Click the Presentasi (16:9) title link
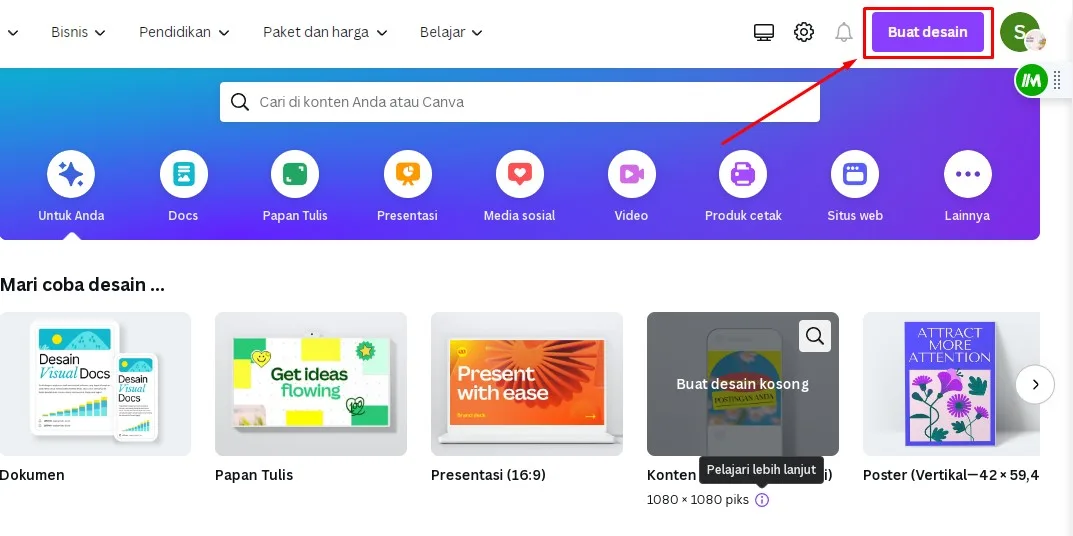 coord(489,475)
